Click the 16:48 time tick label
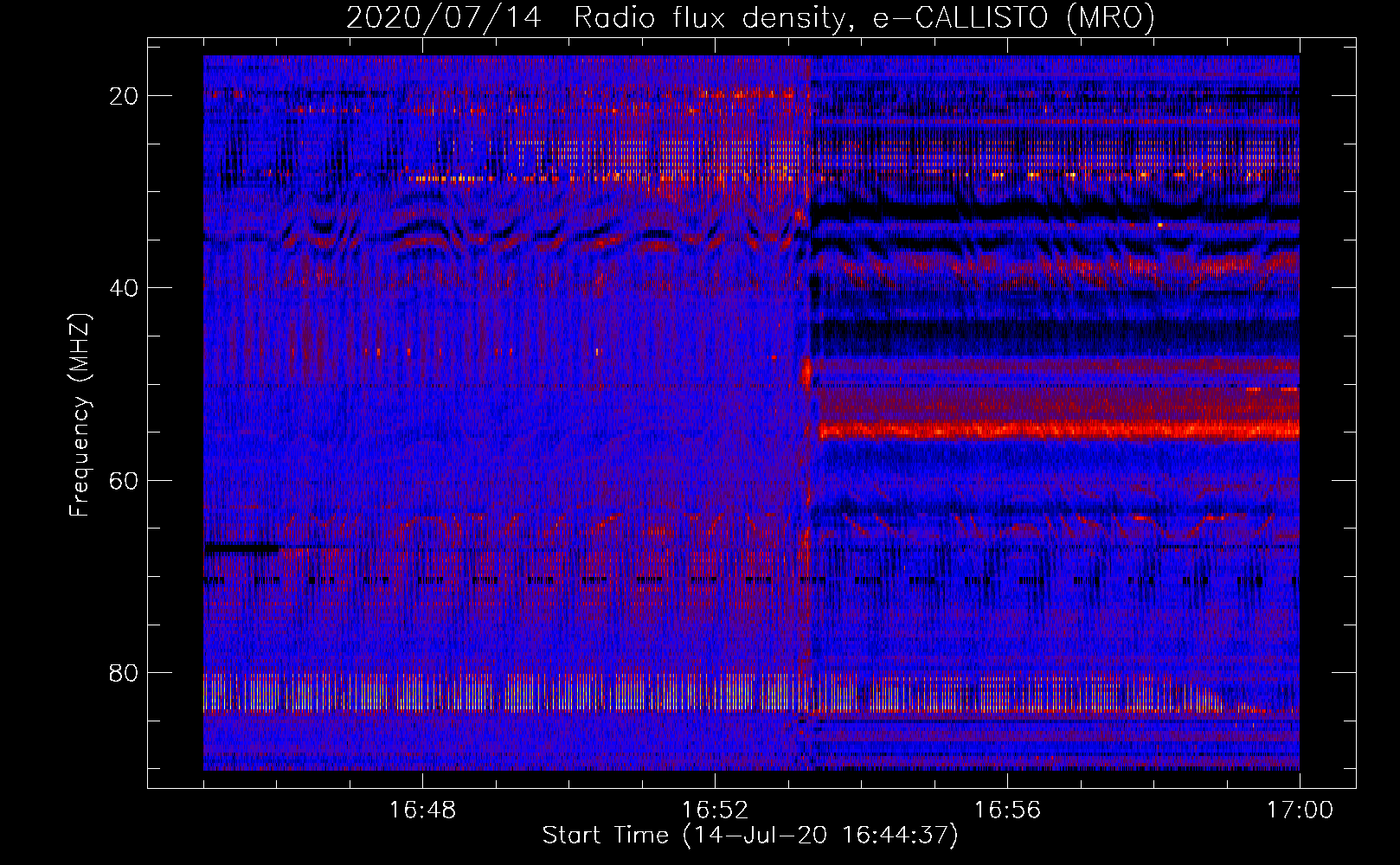The image size is (1400, 865). pyautogui.click(x=422, y=811)
